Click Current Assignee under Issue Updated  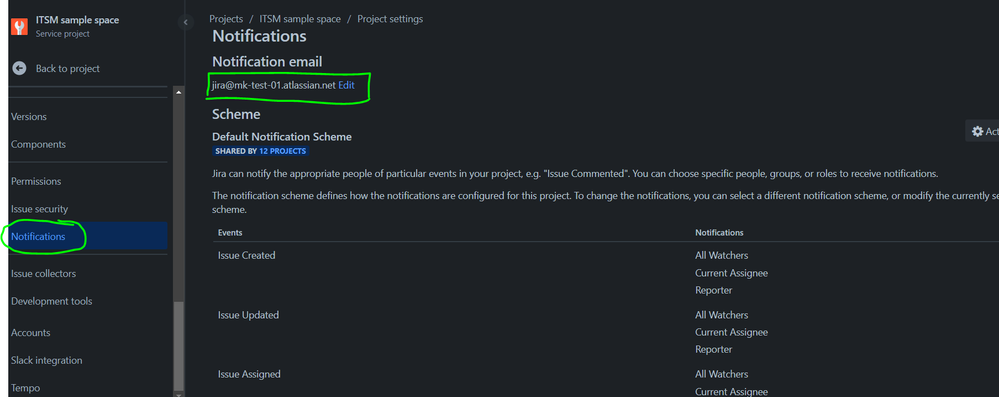(731, 332)
